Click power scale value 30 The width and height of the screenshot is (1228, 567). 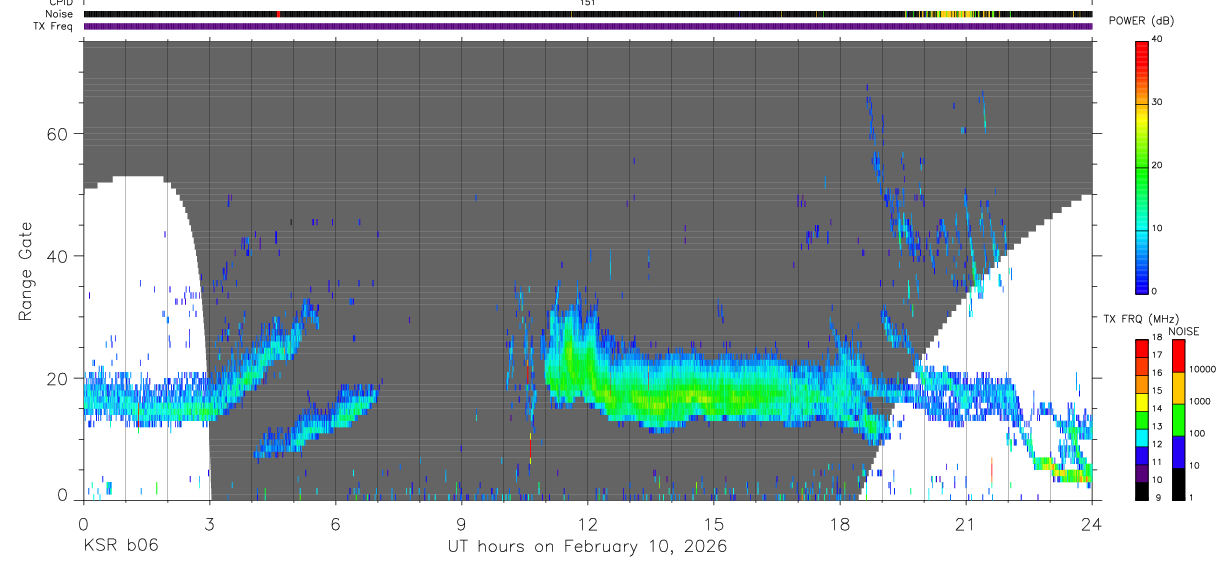(1157, 102)
